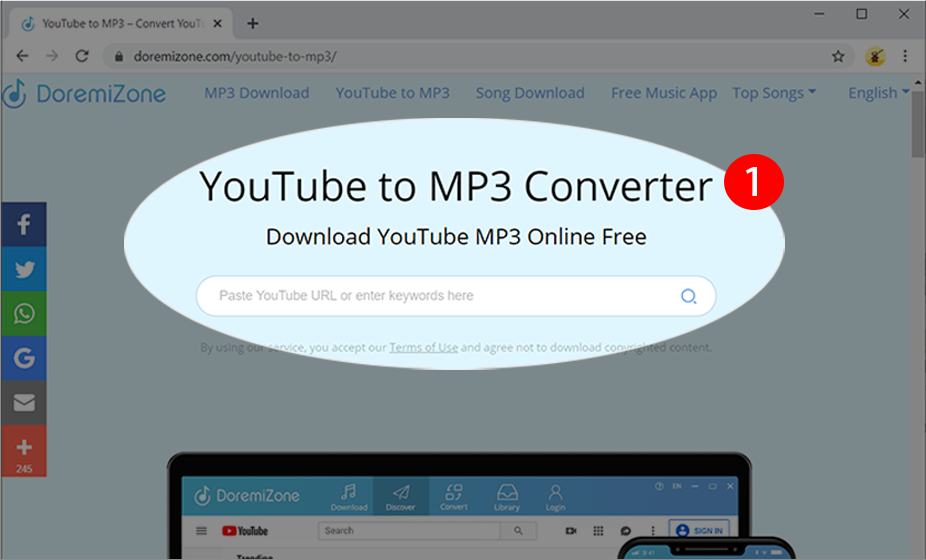926x560 pixels.
Task: Go back to the previous page
Action: 22,56
